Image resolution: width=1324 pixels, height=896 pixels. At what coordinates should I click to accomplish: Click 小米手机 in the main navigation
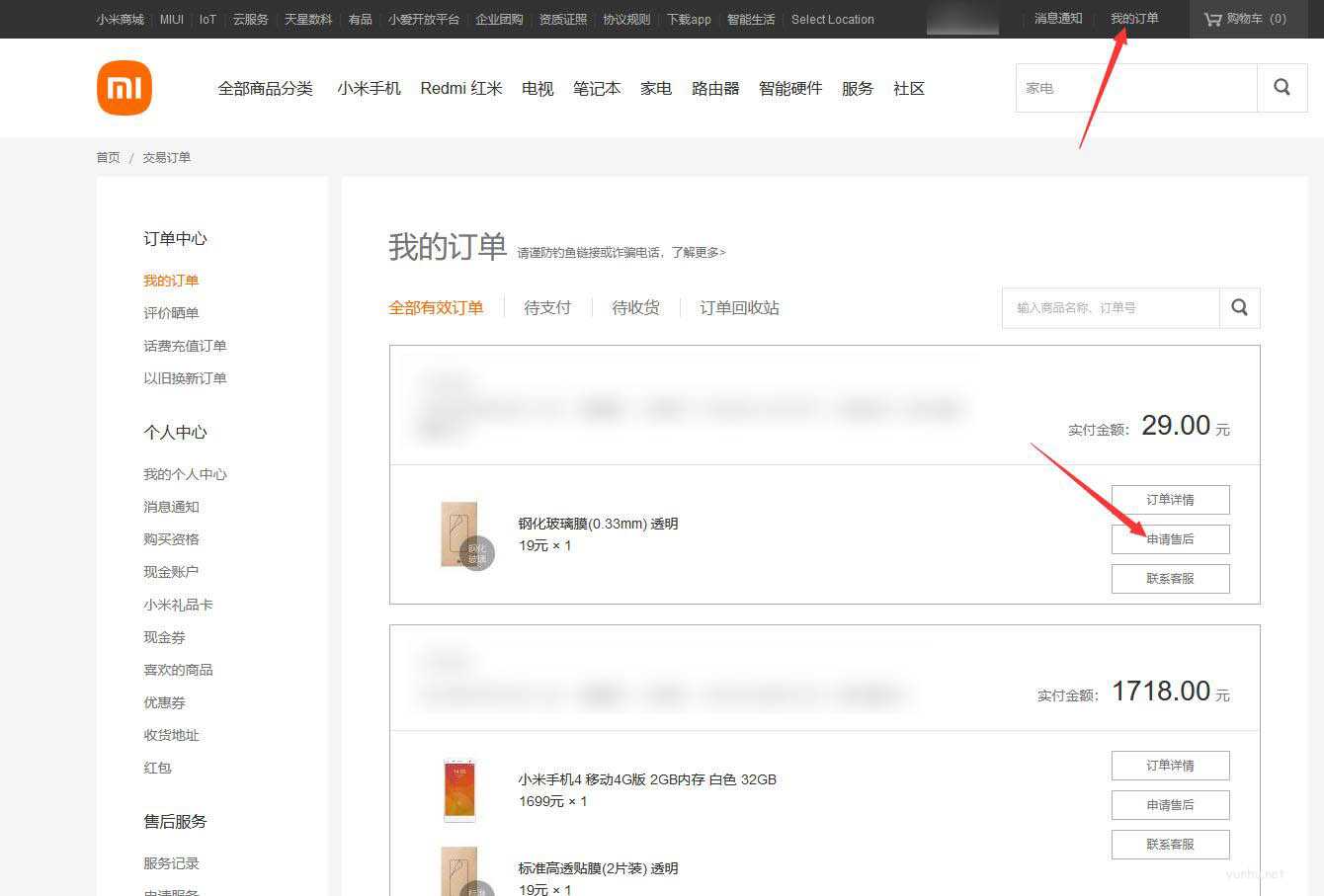tap(369, 87)
